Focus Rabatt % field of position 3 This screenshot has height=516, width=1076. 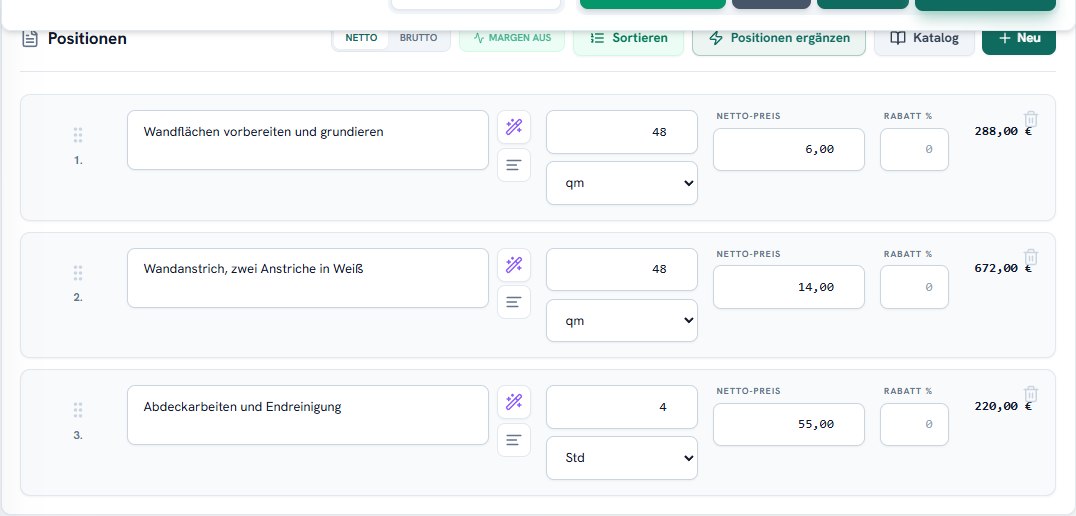pos(915,424)
